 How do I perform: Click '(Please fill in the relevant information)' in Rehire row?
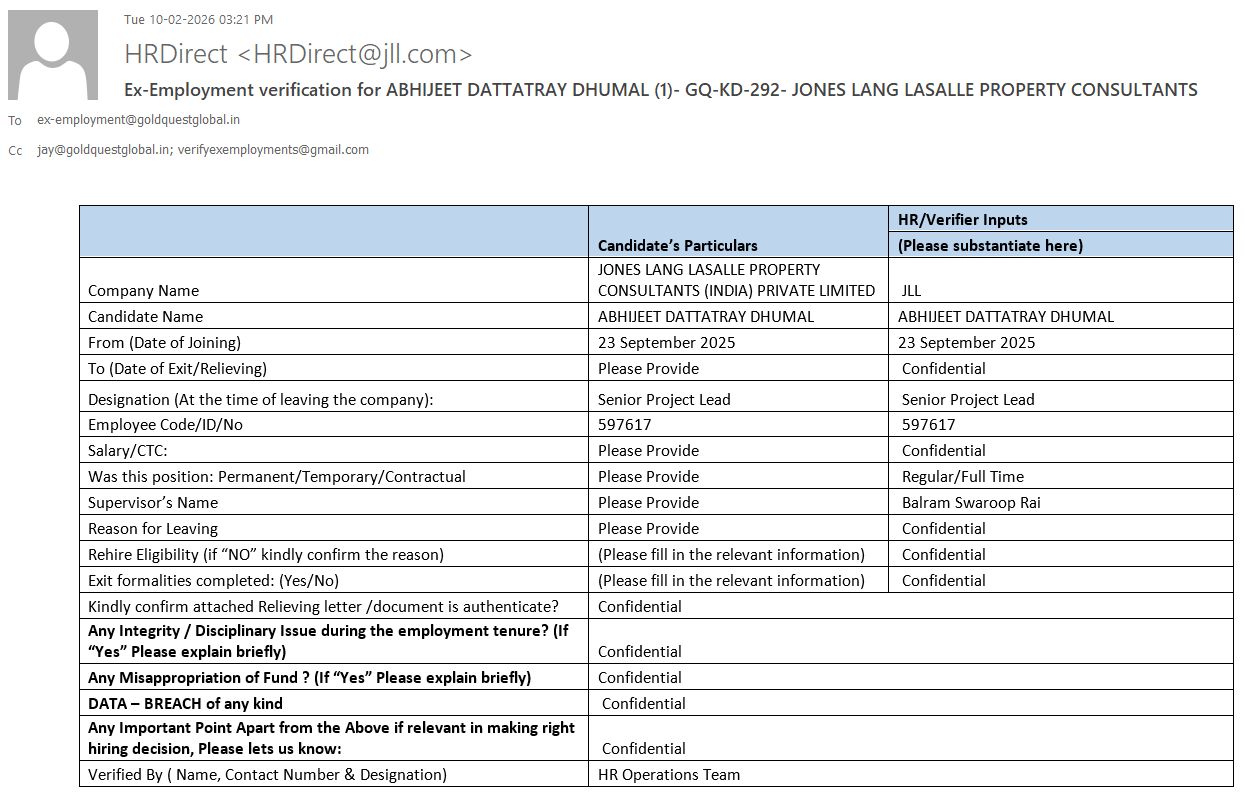[731, 555]
